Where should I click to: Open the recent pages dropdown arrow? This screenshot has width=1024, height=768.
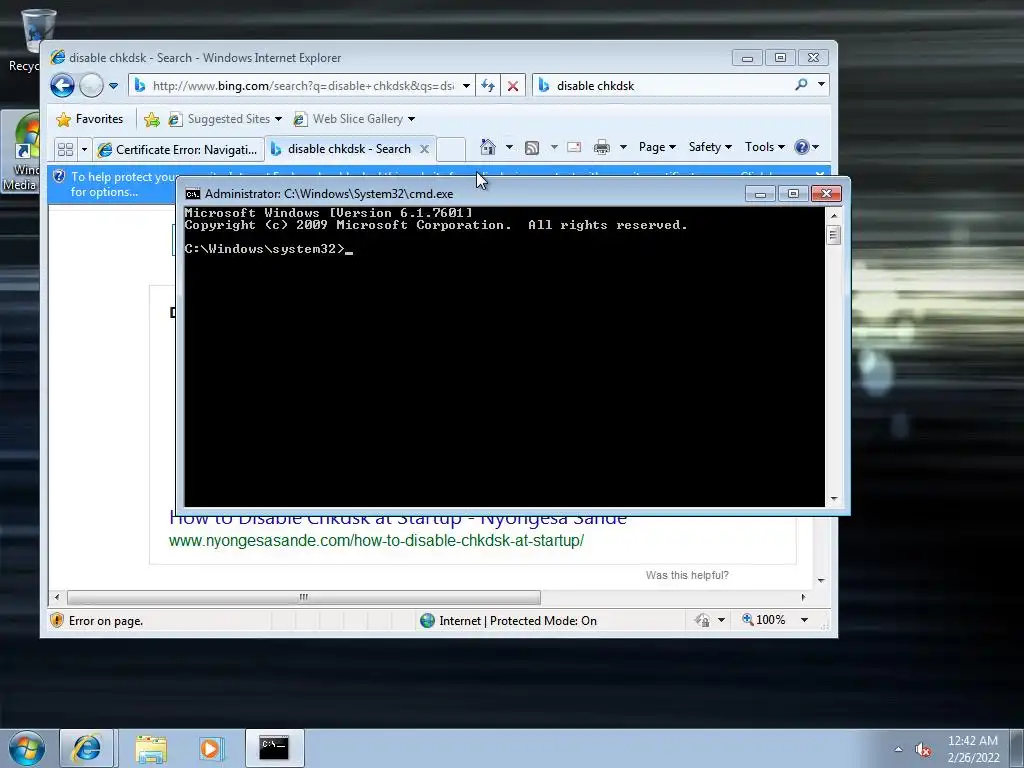pyautogui.click(x=113, y=86)
